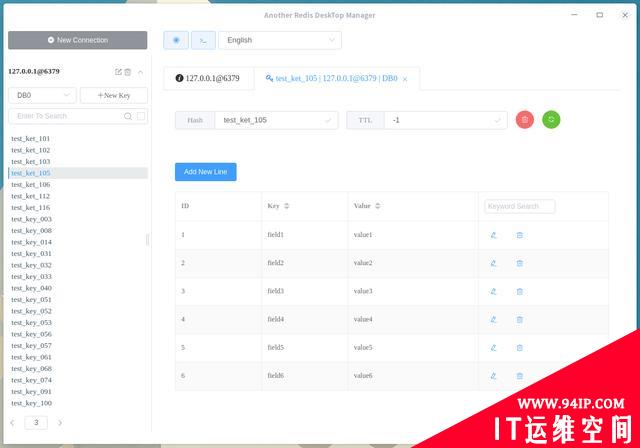Viewport: 640px width, 448px height.
Task: Switch to the 127.0.0.1@6379 status tab
Action: [x=208, y=78]
